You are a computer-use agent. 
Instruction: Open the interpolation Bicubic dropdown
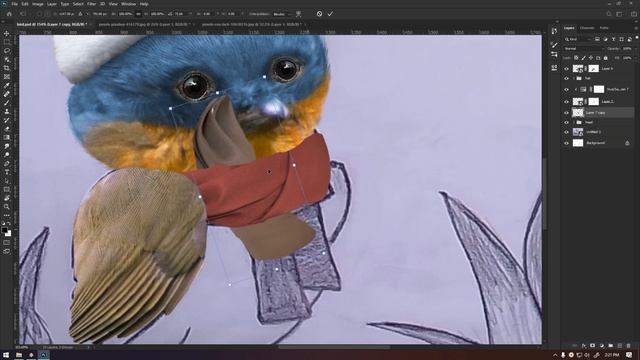pos(282,14)
